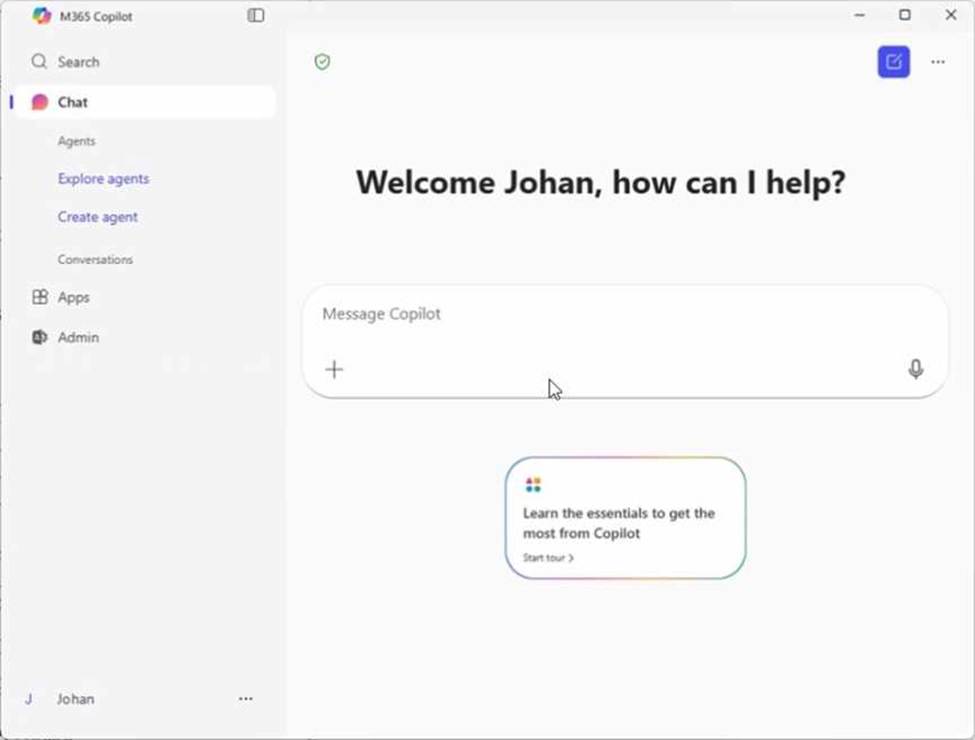Click the Search magnifier icon
The width and height of the screenshot is (975, 740).
pos(39,62)
